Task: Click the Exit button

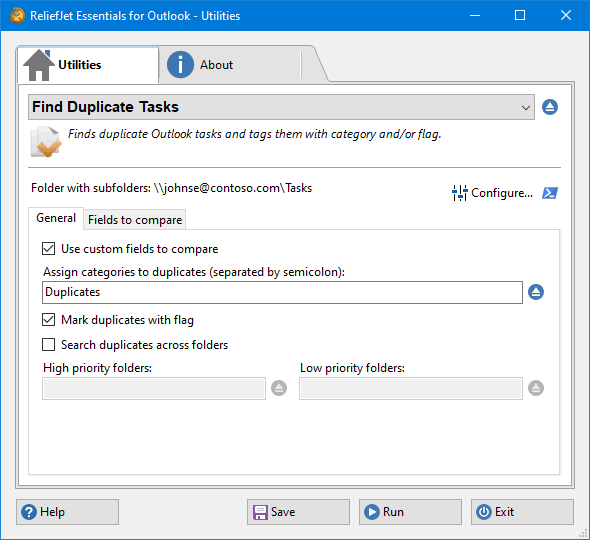Action: tap(522, 512)
